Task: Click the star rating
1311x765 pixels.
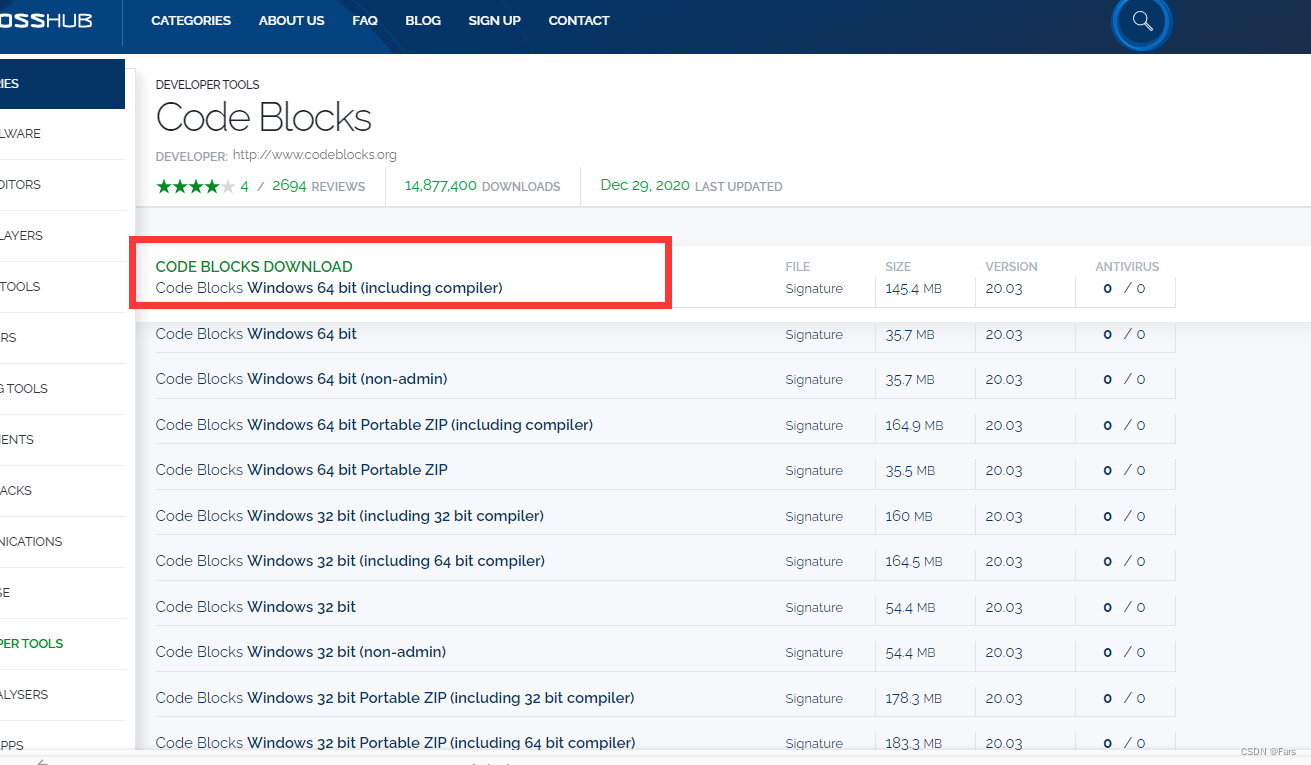Action: coord(196,186)
